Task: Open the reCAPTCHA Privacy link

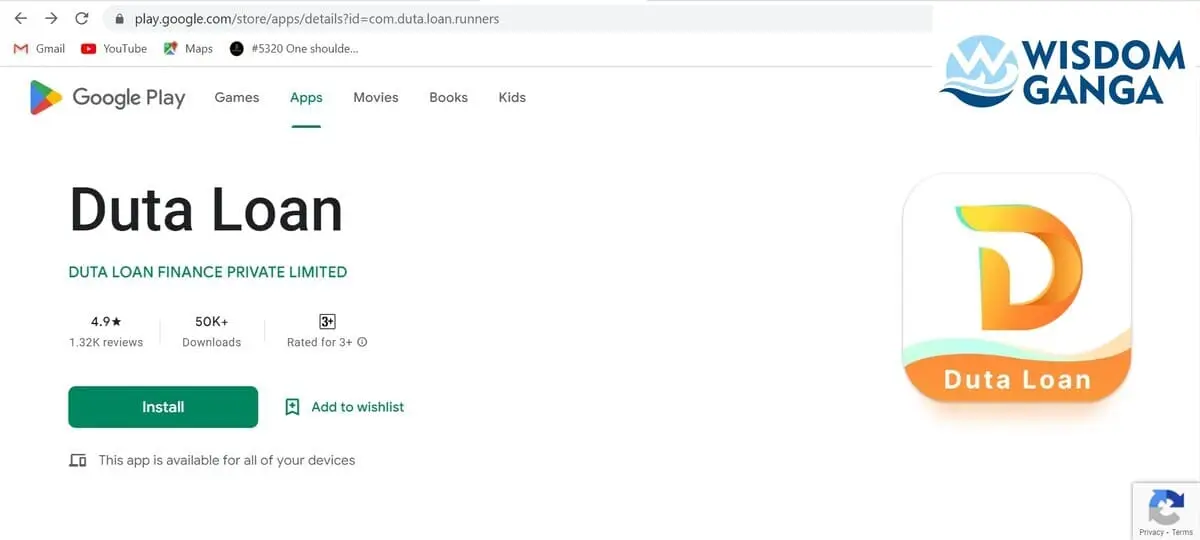Action: pyautogui.click(x=1151, y=533)
